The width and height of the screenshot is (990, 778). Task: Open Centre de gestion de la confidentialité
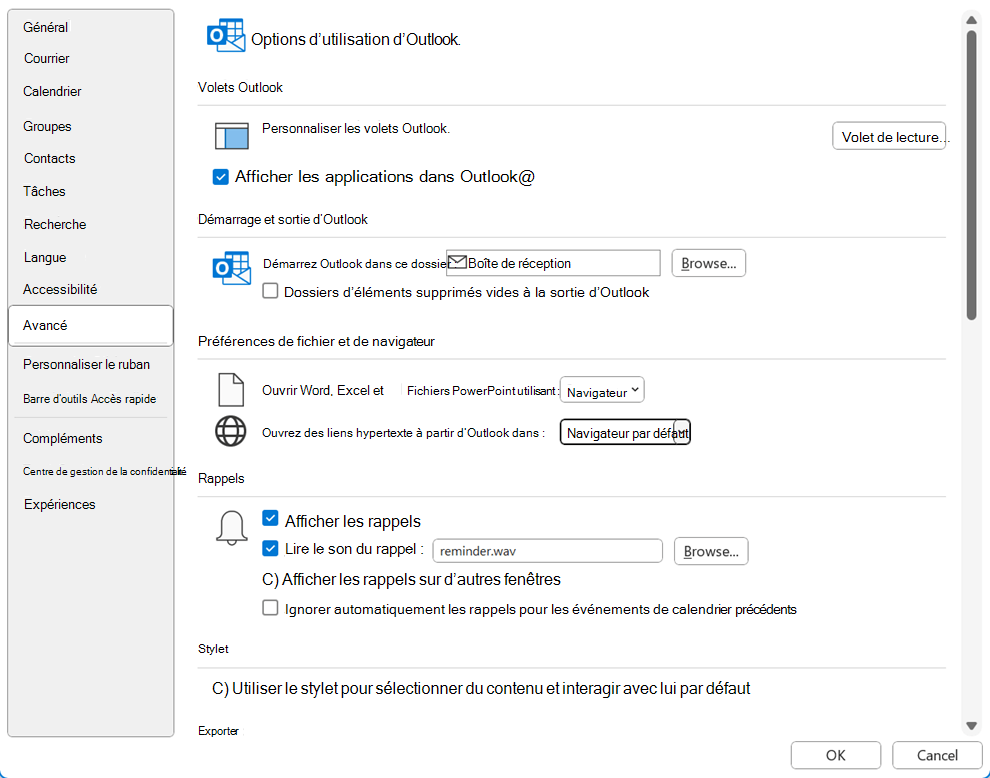(104, 471)
